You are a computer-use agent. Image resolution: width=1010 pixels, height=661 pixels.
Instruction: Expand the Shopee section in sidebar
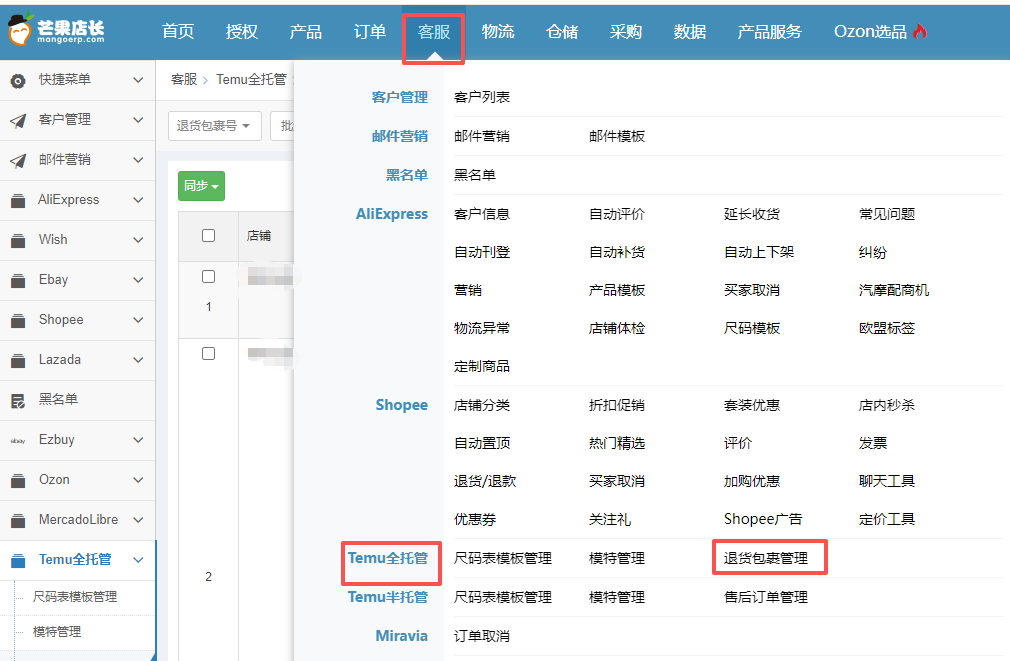click(138, 320)
